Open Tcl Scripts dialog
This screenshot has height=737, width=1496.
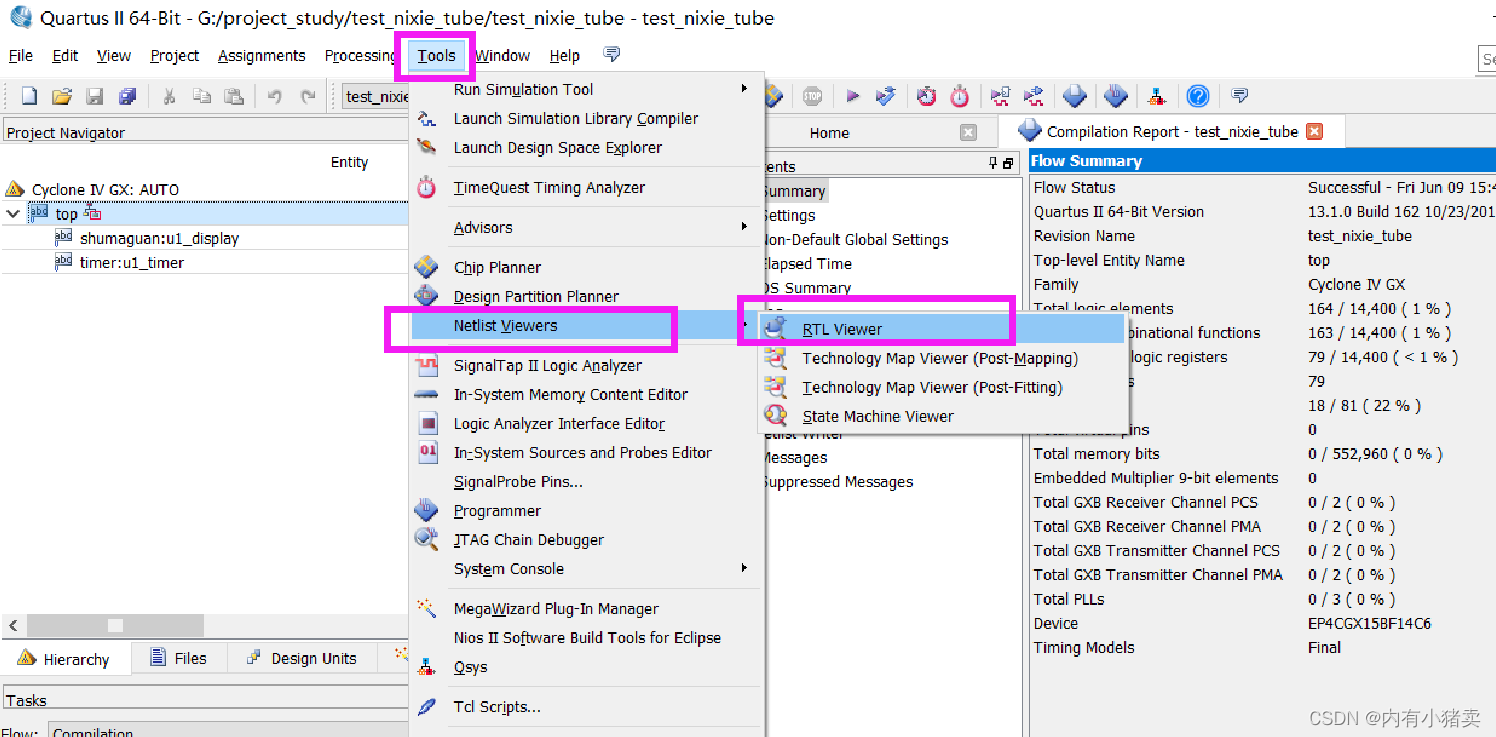click(x=587, y=706)
